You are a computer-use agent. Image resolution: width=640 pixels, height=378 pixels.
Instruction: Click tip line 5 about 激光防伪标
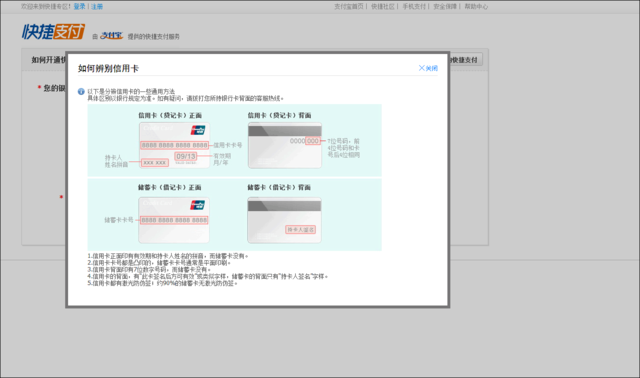162,283
